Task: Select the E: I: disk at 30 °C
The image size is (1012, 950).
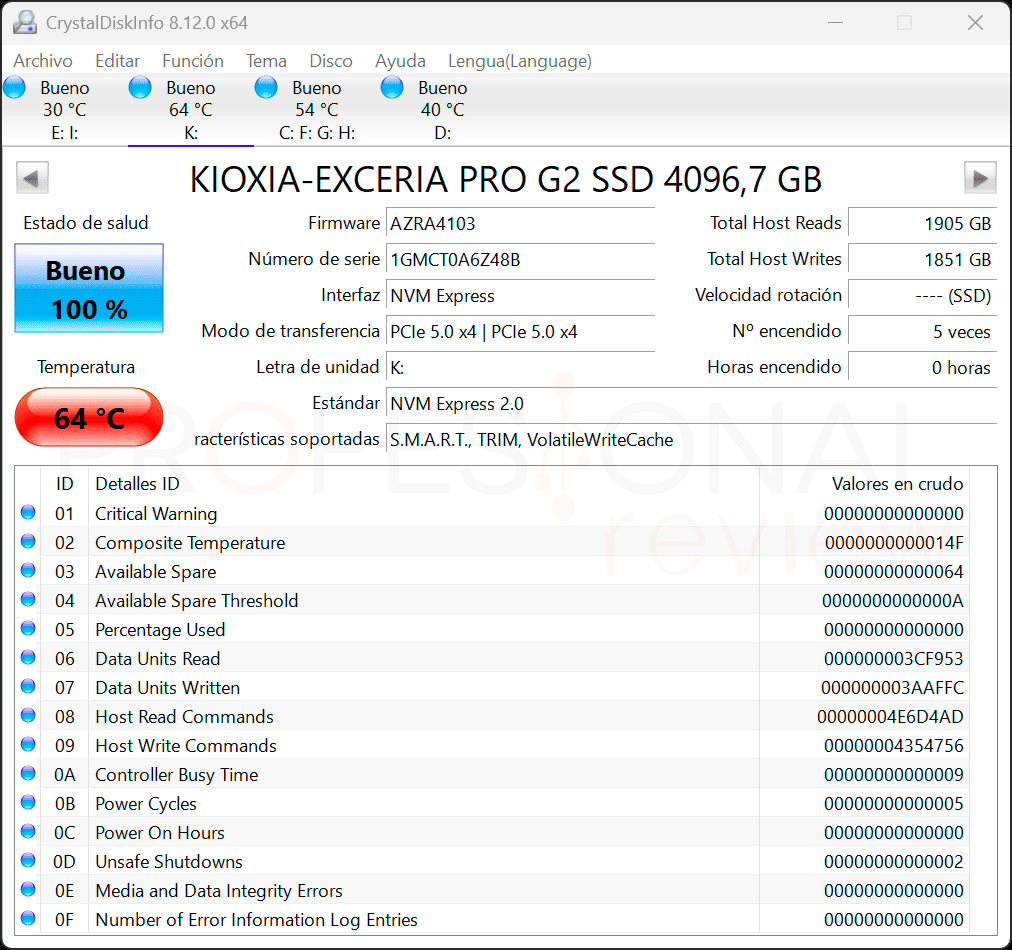Action: coord(65,110)
